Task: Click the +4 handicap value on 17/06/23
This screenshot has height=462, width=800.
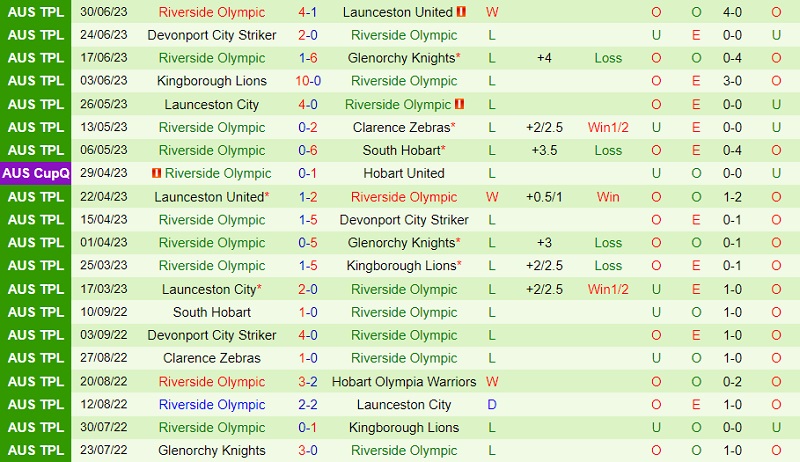Action: tap(544, 58)
